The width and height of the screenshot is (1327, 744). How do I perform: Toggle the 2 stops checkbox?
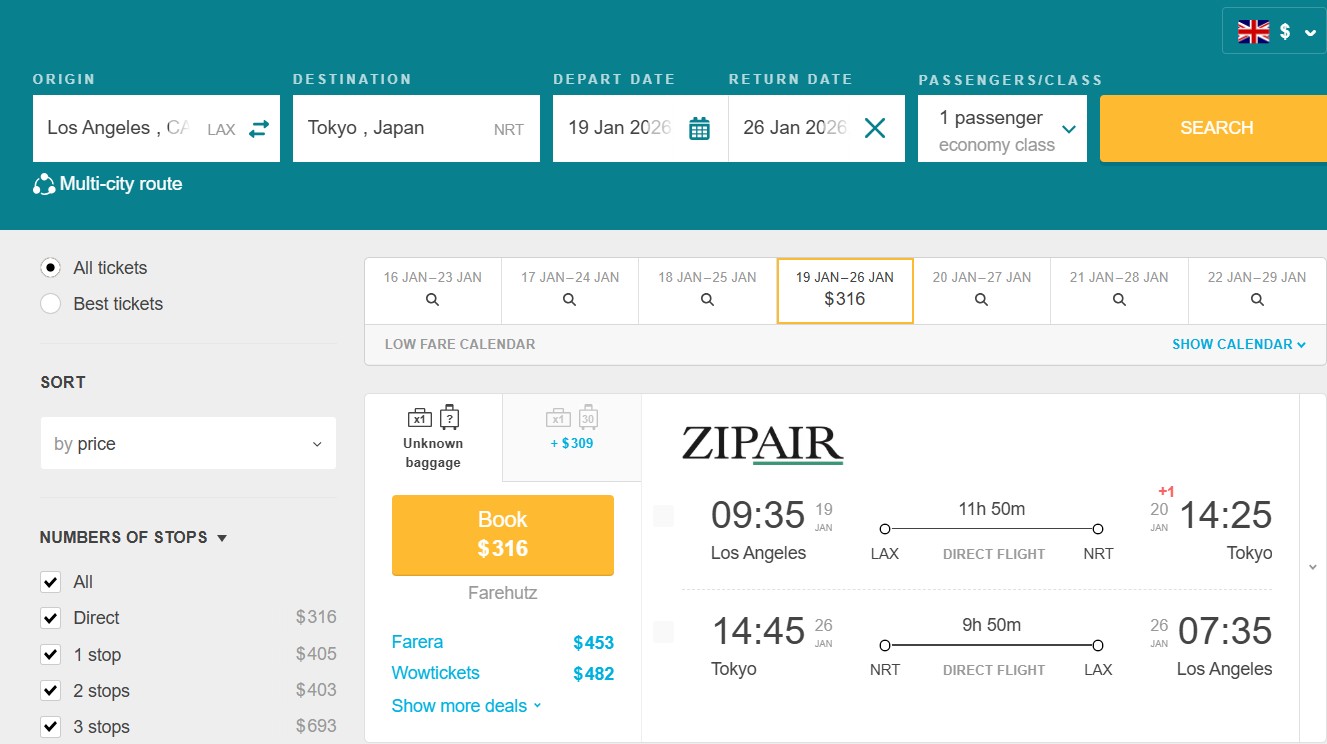pos(51,691)
